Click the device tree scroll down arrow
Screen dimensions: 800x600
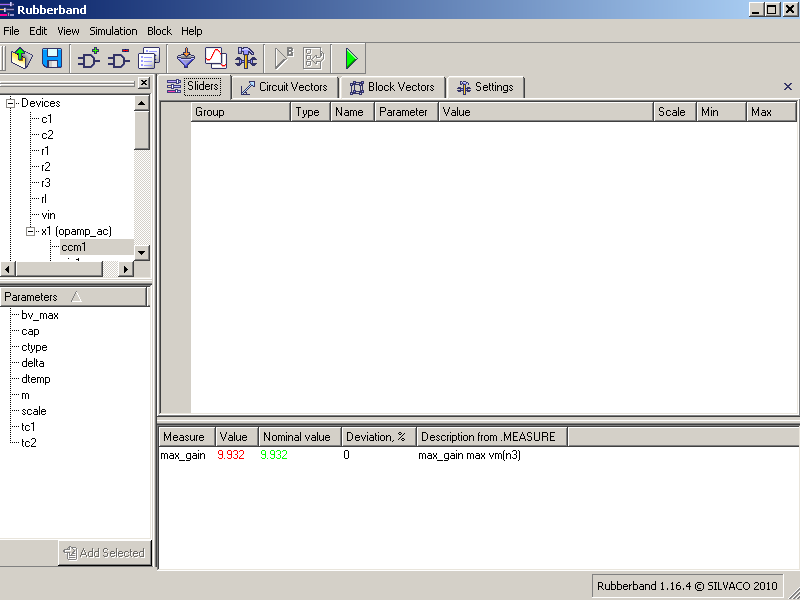coord(142,252)
